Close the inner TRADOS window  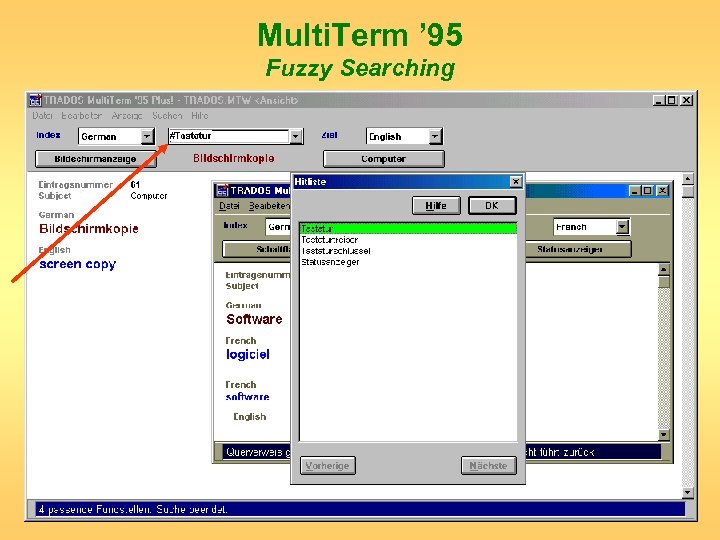point(662,191)
